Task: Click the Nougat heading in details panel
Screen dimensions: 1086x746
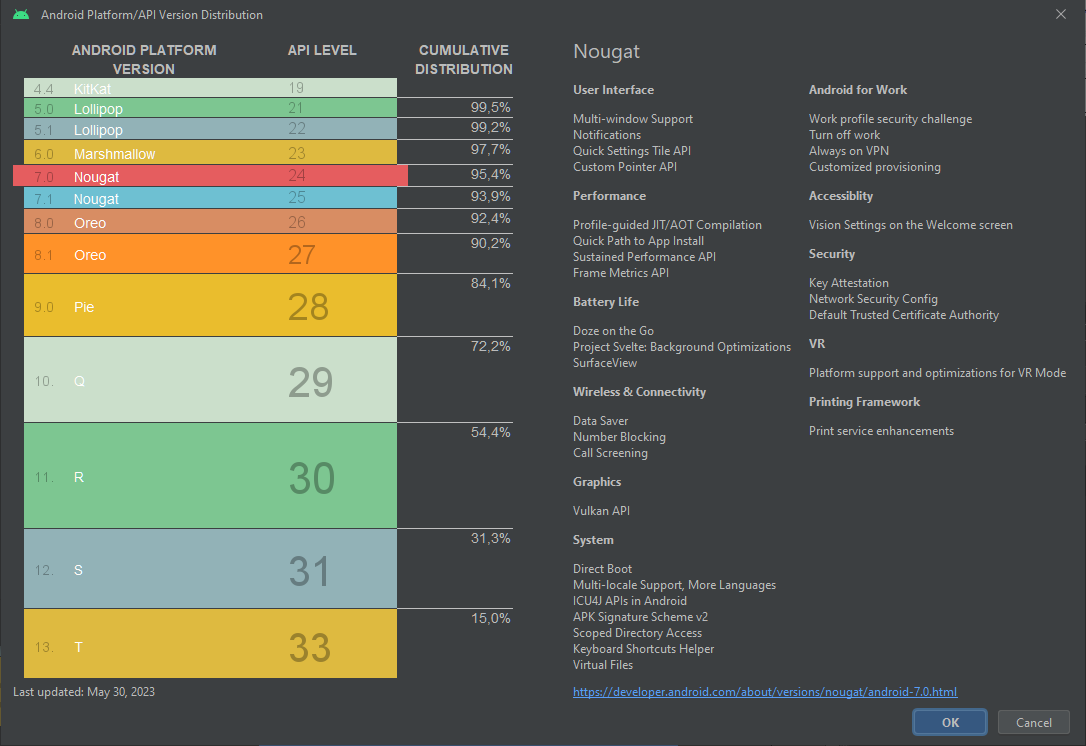Action: click(x=606, y=52)
